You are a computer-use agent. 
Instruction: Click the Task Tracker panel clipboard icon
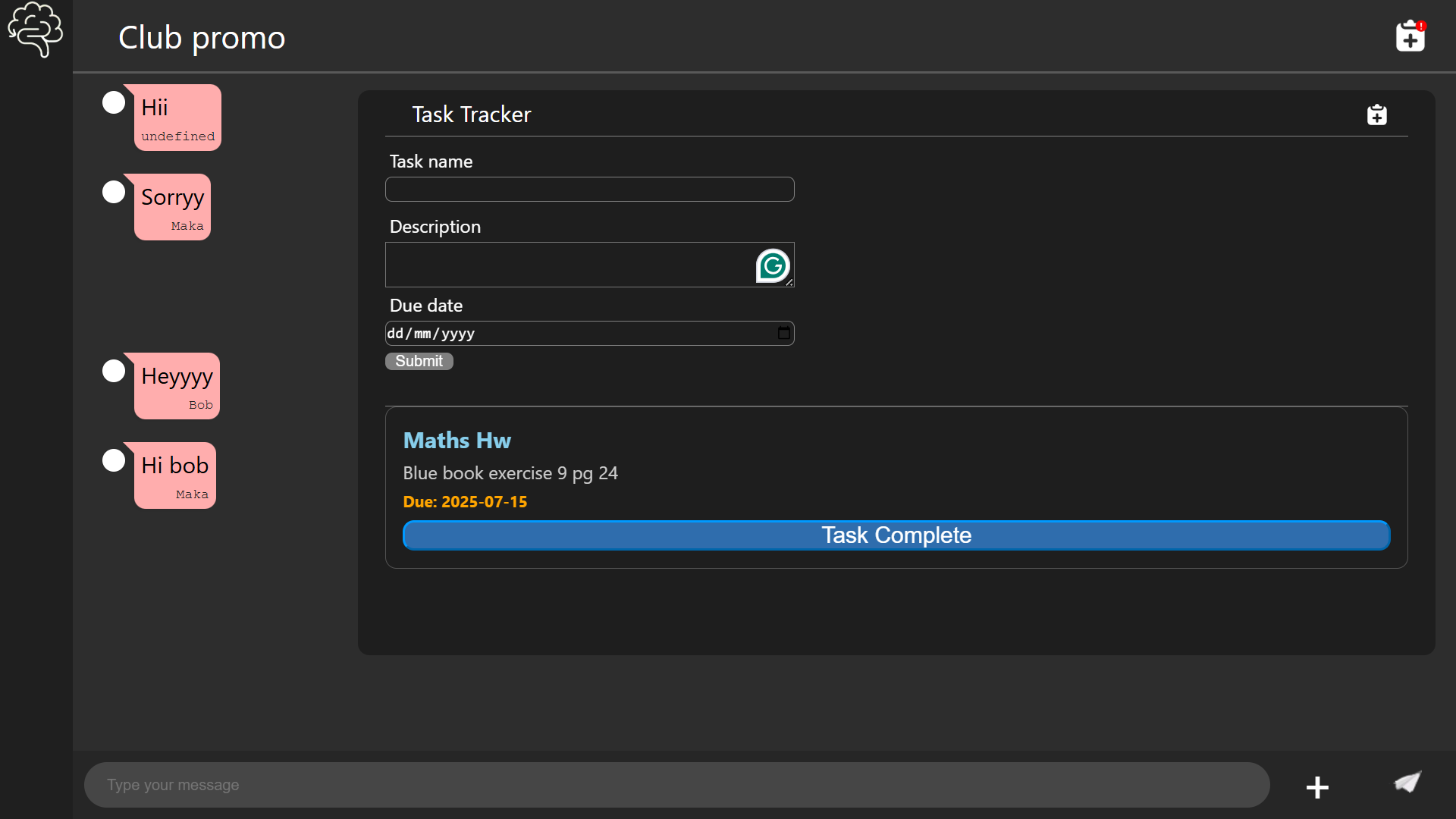1376,115
